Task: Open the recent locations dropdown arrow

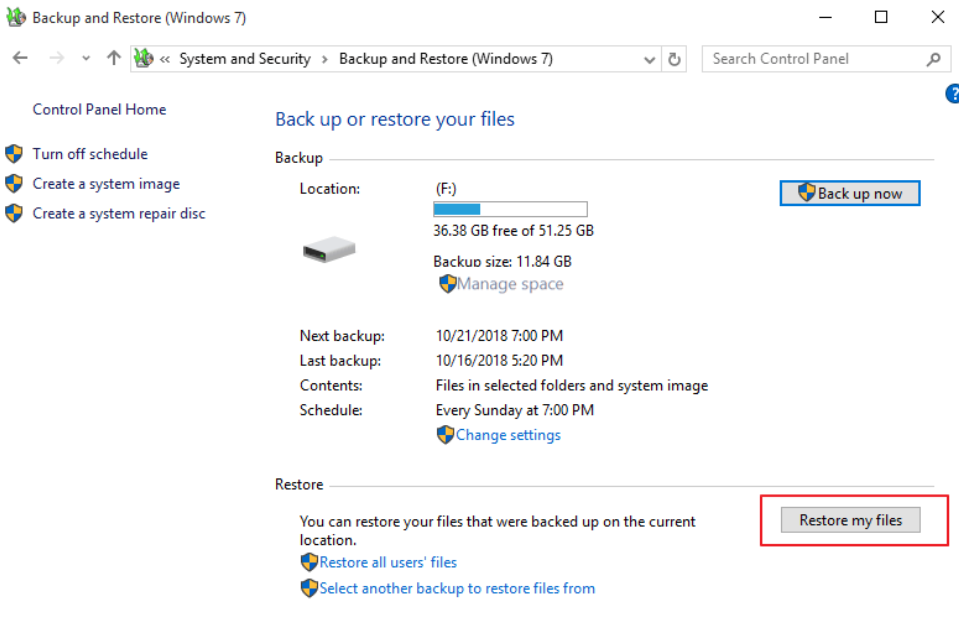Action: tap(86, 59)
